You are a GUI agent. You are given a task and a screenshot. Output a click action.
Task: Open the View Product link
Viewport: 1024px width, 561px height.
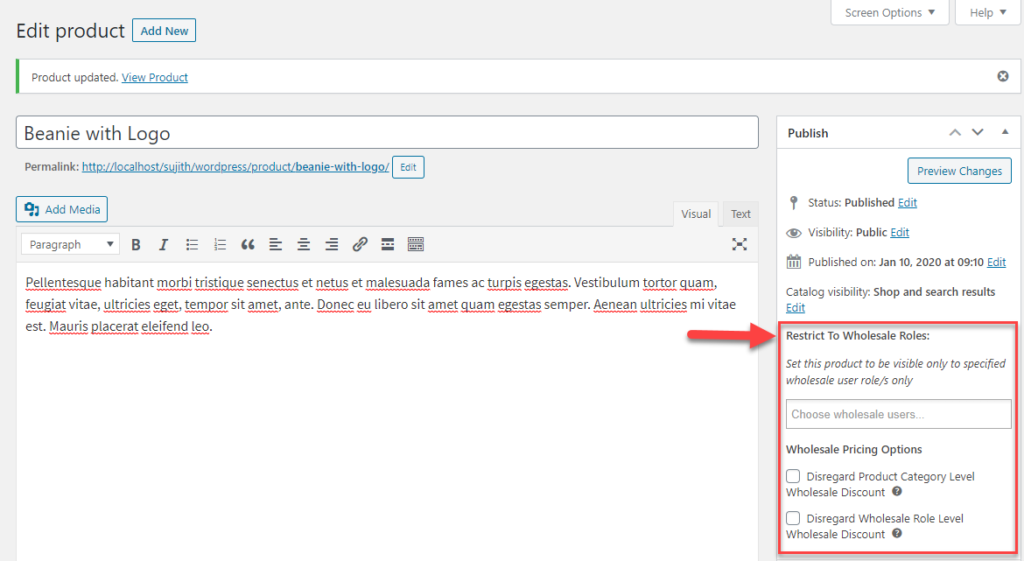(x=155, y=77)
